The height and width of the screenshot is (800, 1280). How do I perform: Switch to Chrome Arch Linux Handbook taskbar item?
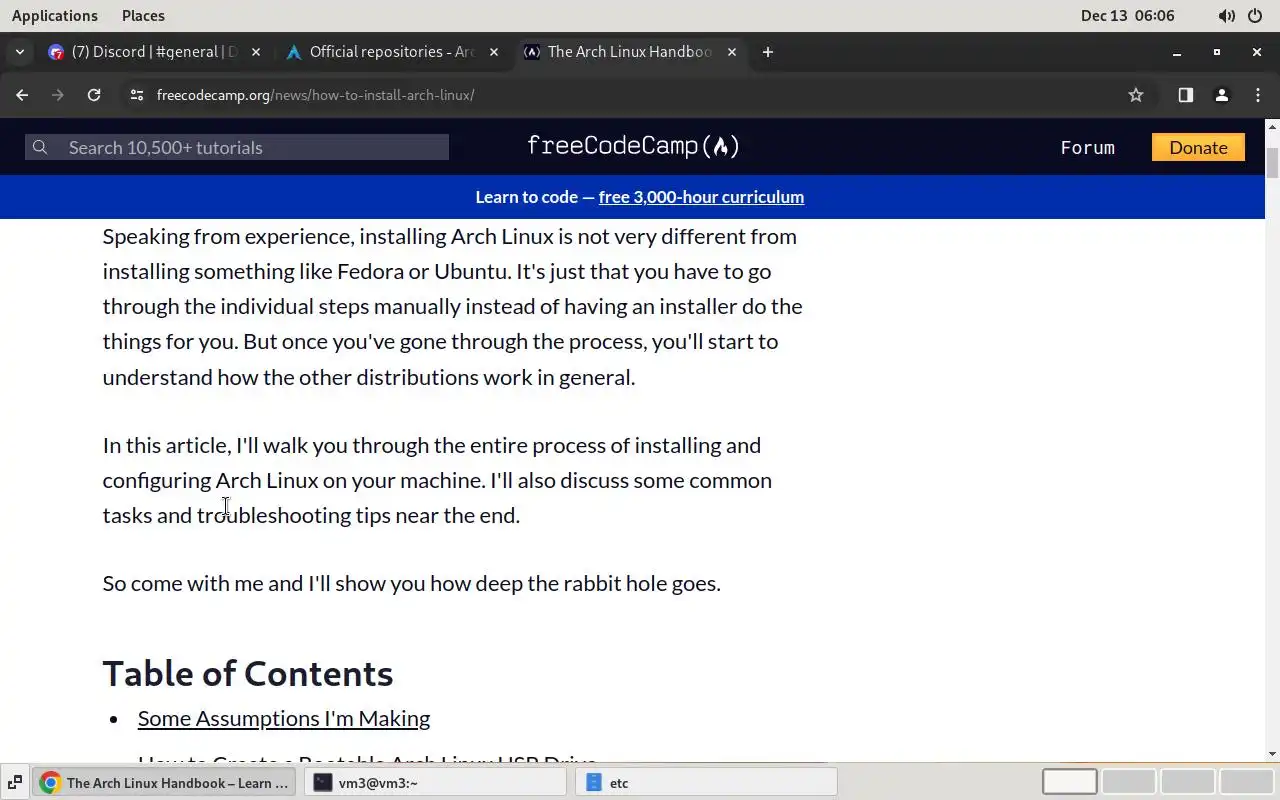(x=165, y=783)
